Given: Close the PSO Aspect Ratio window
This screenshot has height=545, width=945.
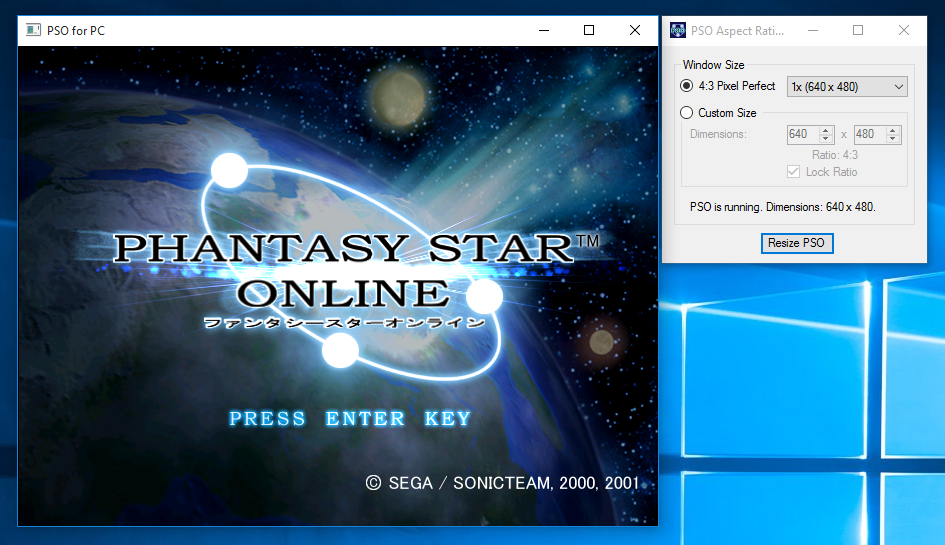Looking at the screenshot, I should pyautogui.click(x=903, y=30).
